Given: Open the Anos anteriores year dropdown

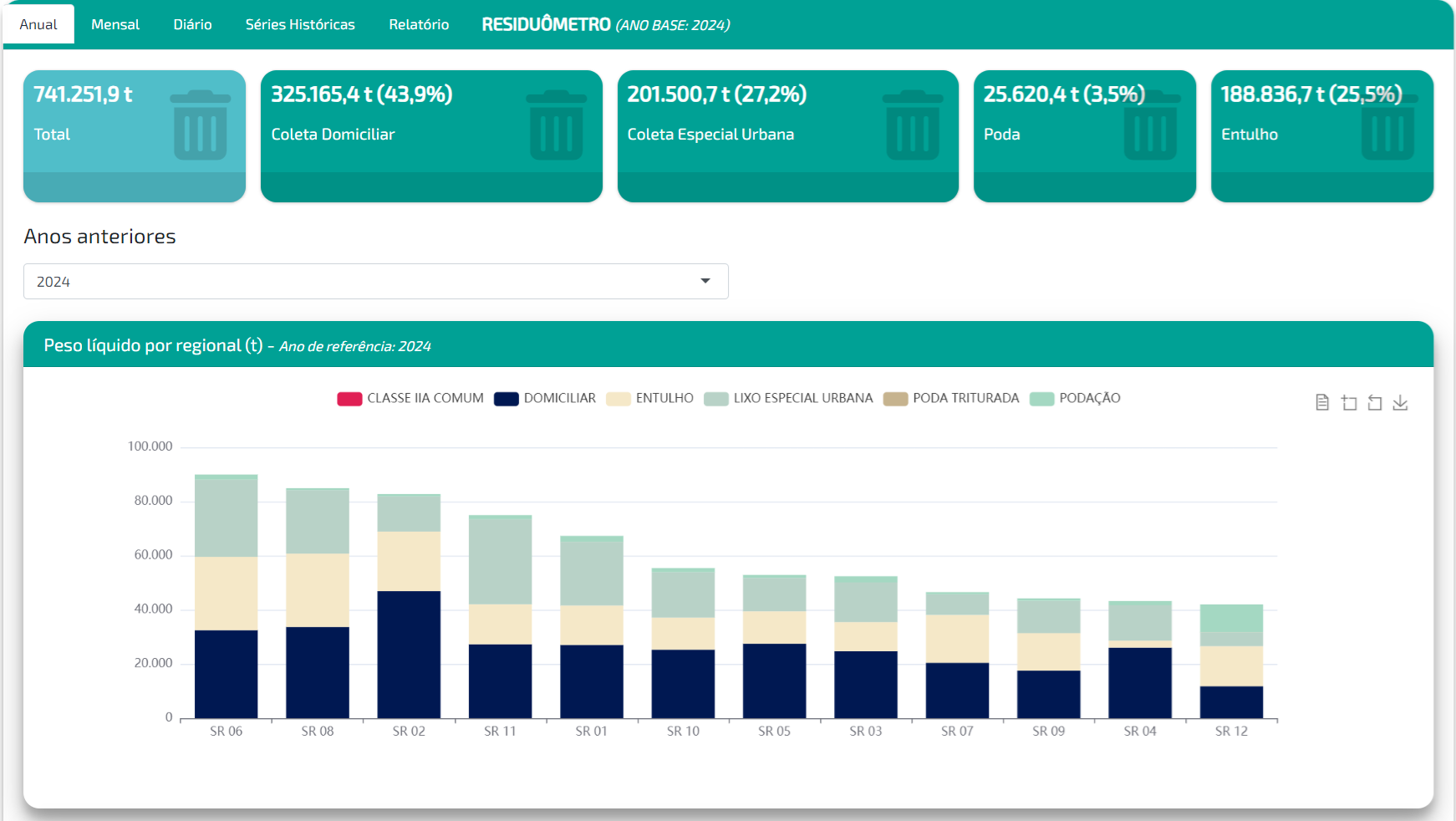Looking at the screenshot, I should (x=375, y=282).
